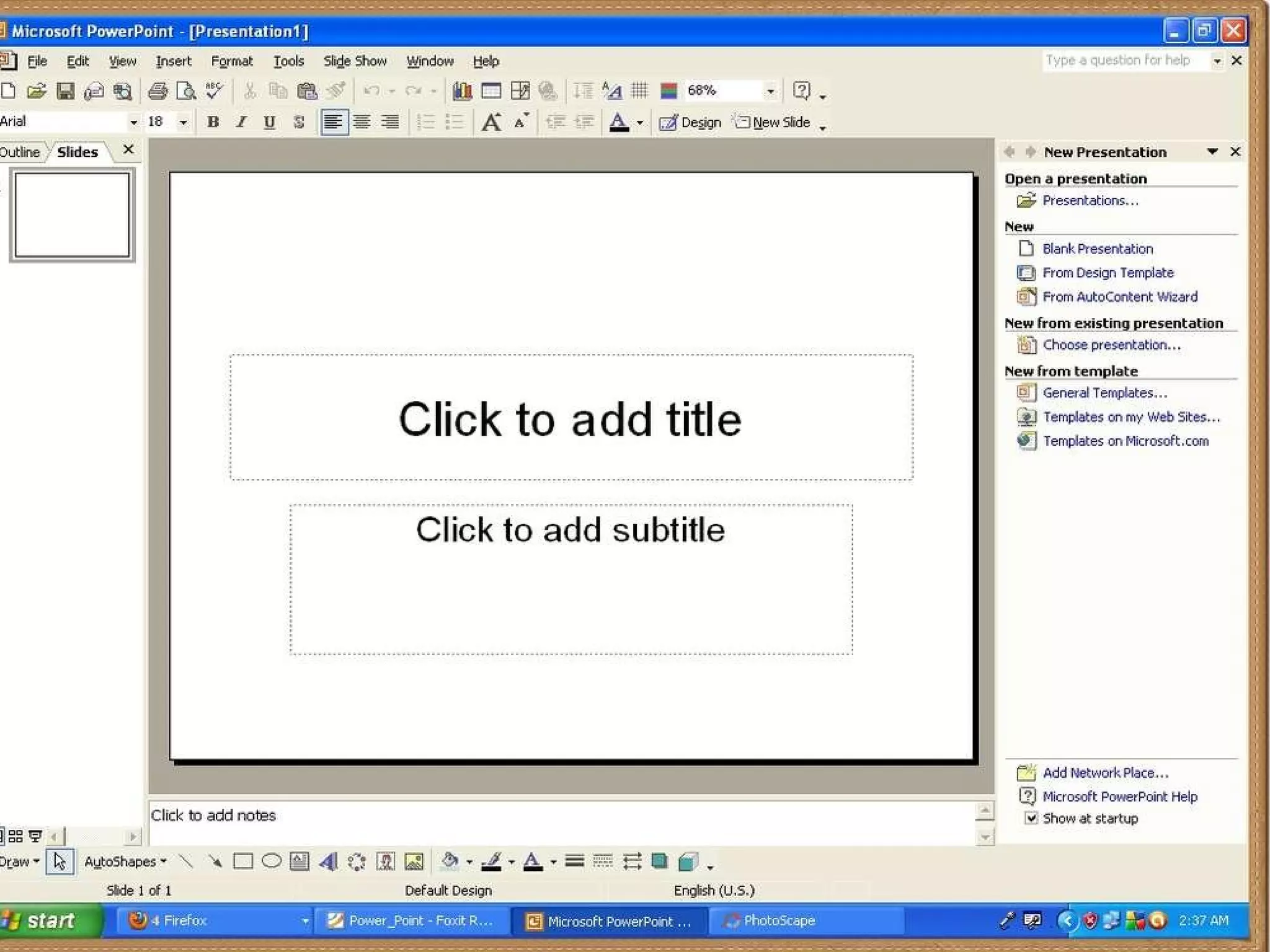
Task: Click the slide 1 thumbnail
Action: point(72,215)
